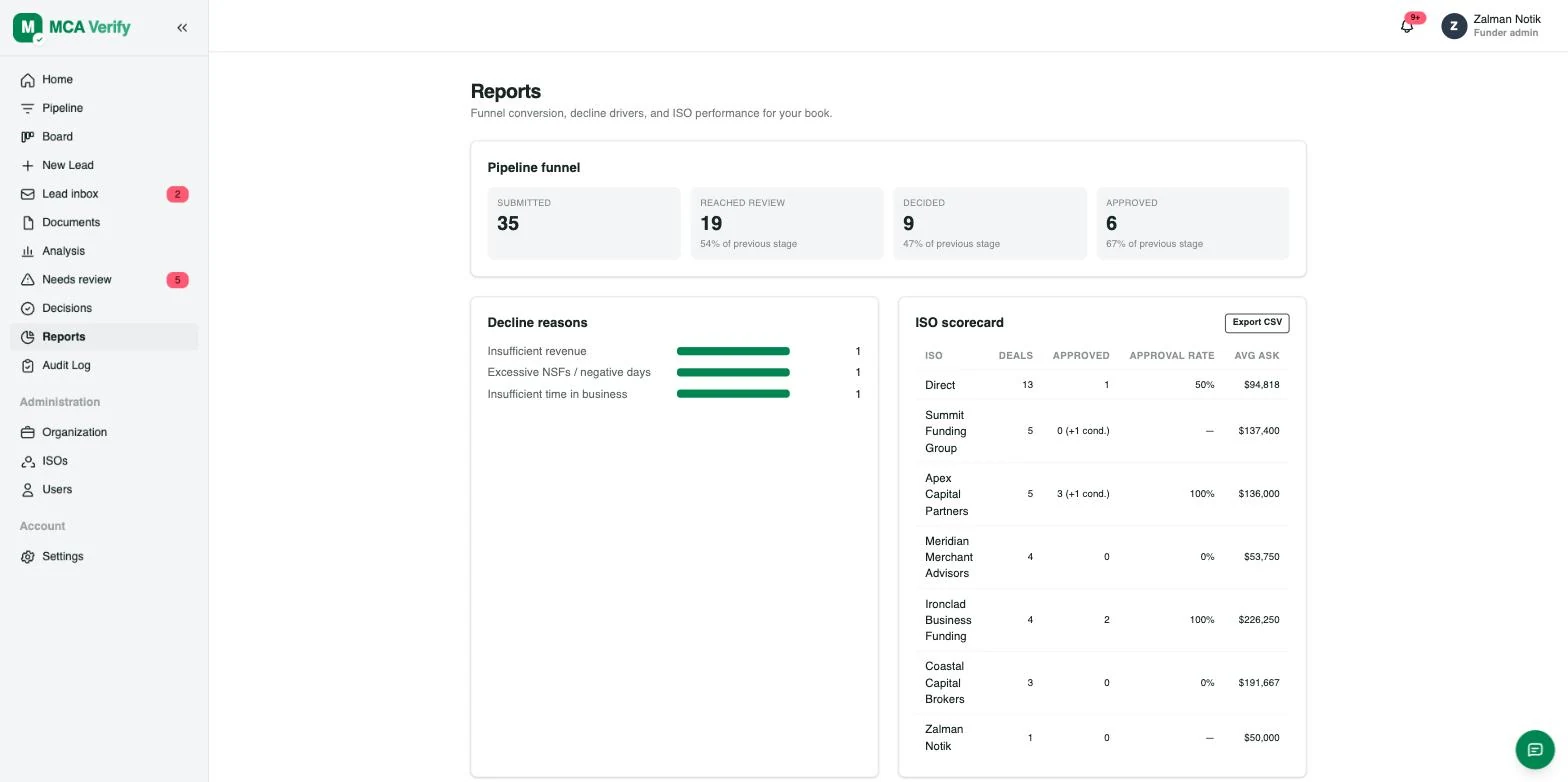The height and width of the screenshot is (782, 1568).
Task: Navigate to Decisions
Action: click(x=104, y=309)
